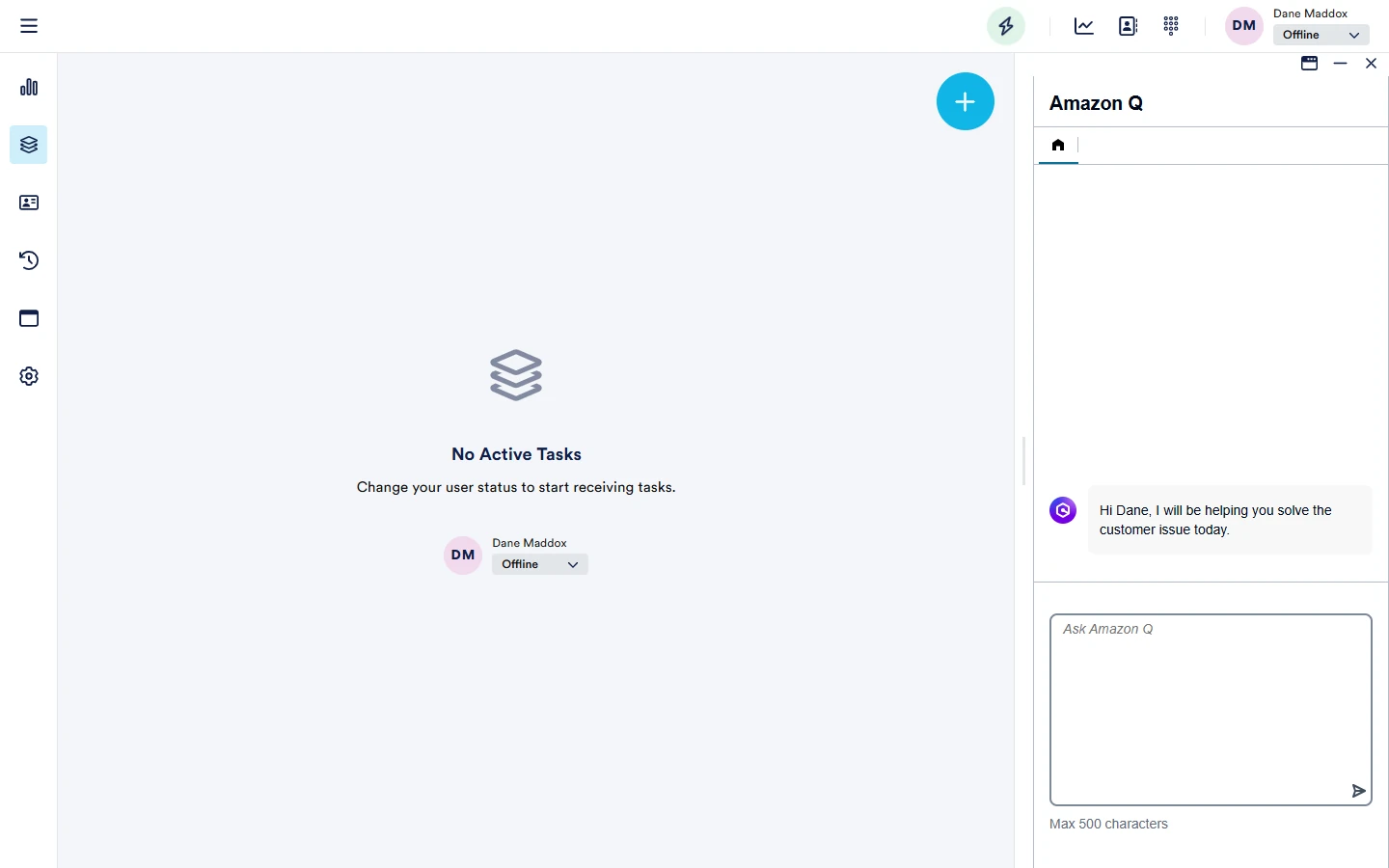Create a new task with the plus button

pyautogui.click(x=966, y=101)
